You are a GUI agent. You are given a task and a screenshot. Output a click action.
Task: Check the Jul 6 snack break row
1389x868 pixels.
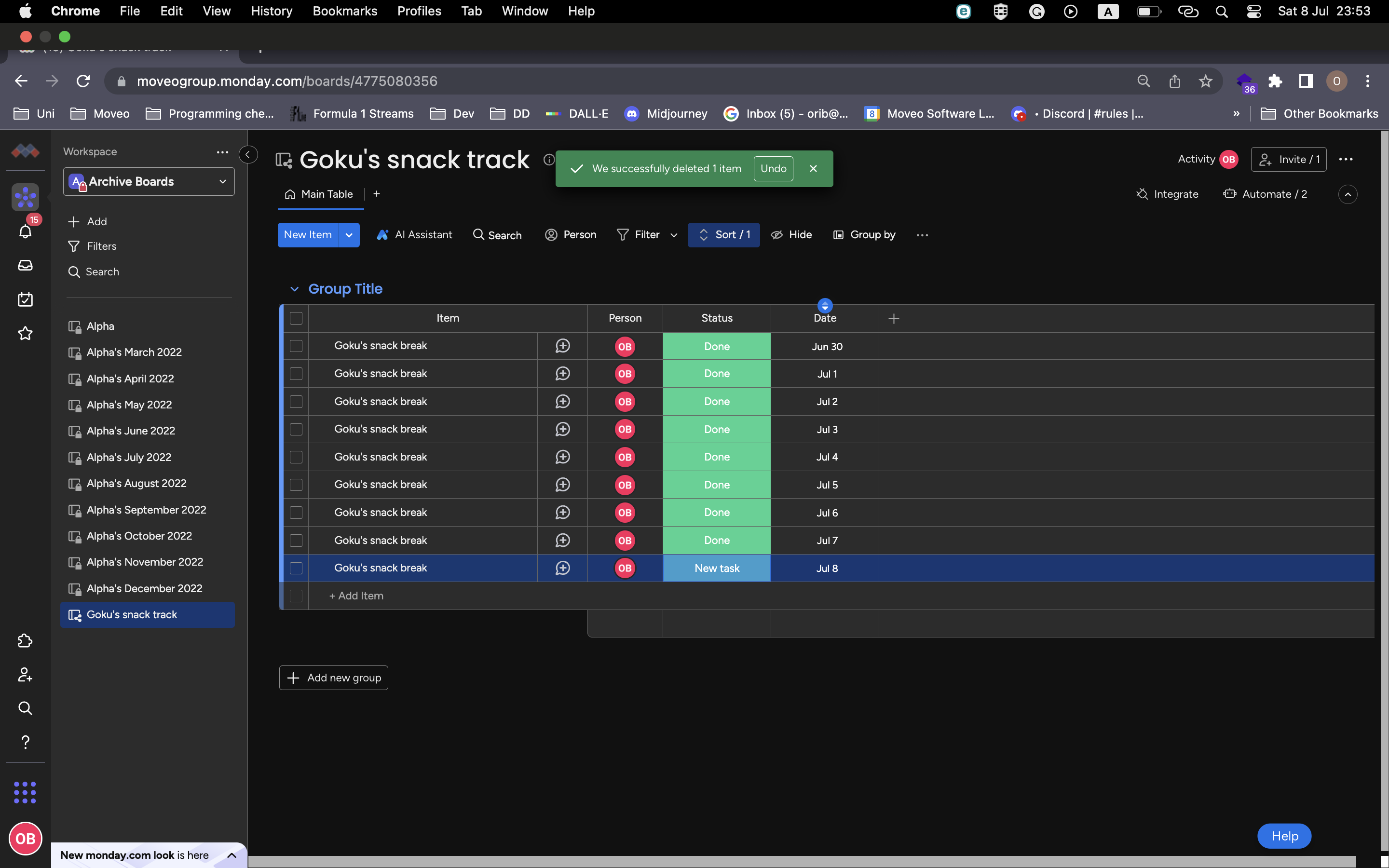(x=296, y=513)
